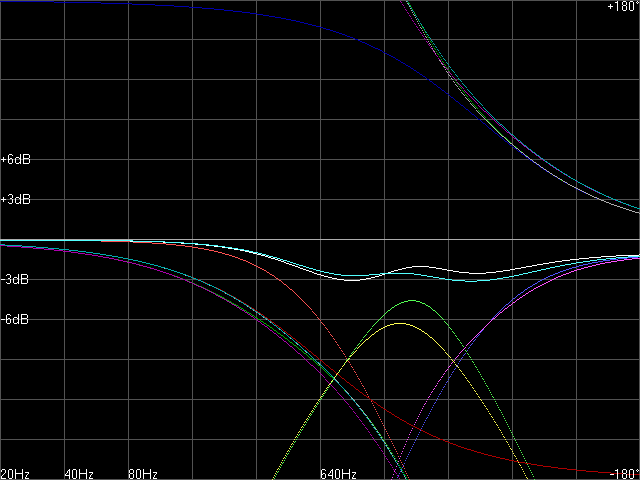The height and width of the screenshot is (480, 640).
Task: Click the -180° phase axis label
Action: [x=624, y=473]
